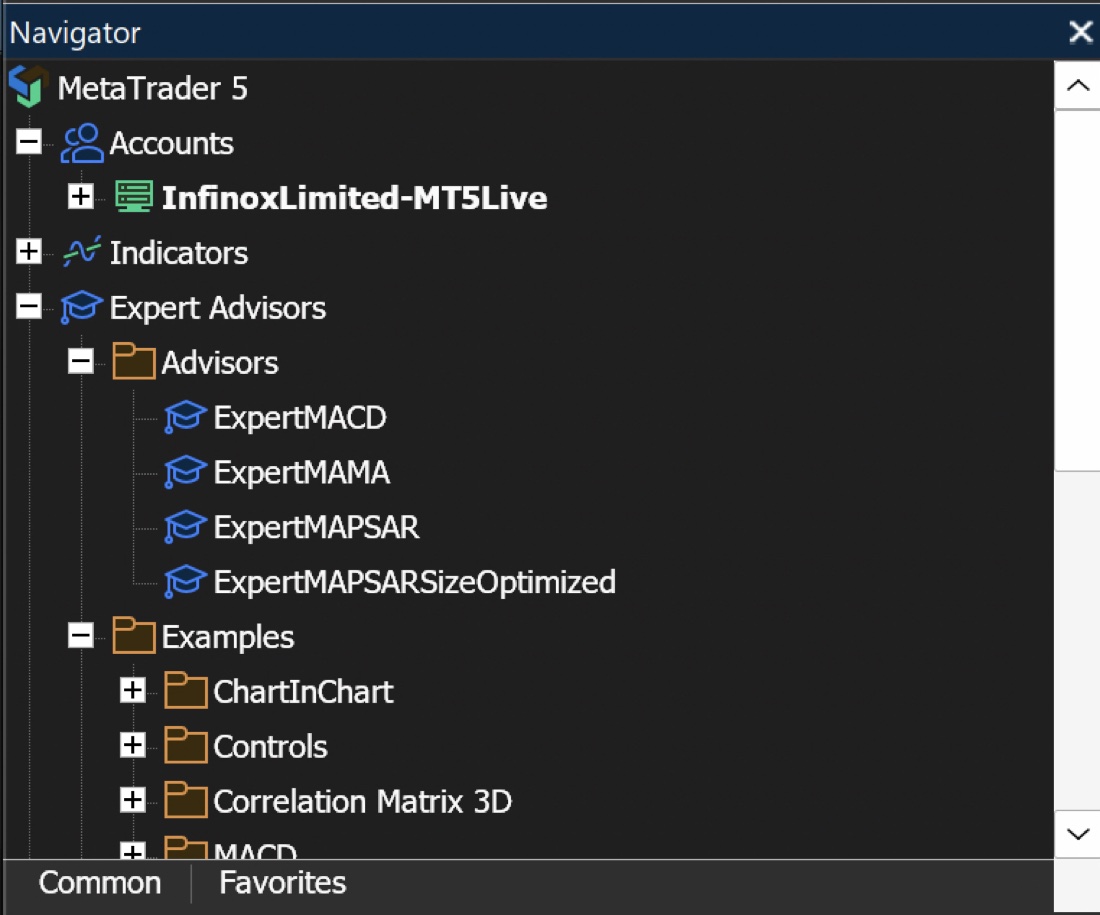Click the ExpertMAPSAR advisor icon
This screenshot has width=1100, height=915.
[185, 526]
